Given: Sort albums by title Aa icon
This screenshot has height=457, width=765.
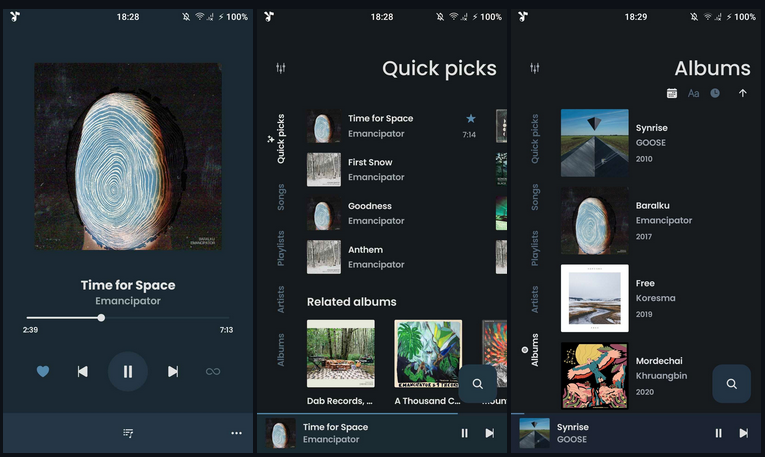Looking at the screenshot, I should click(x=693, y=93).
